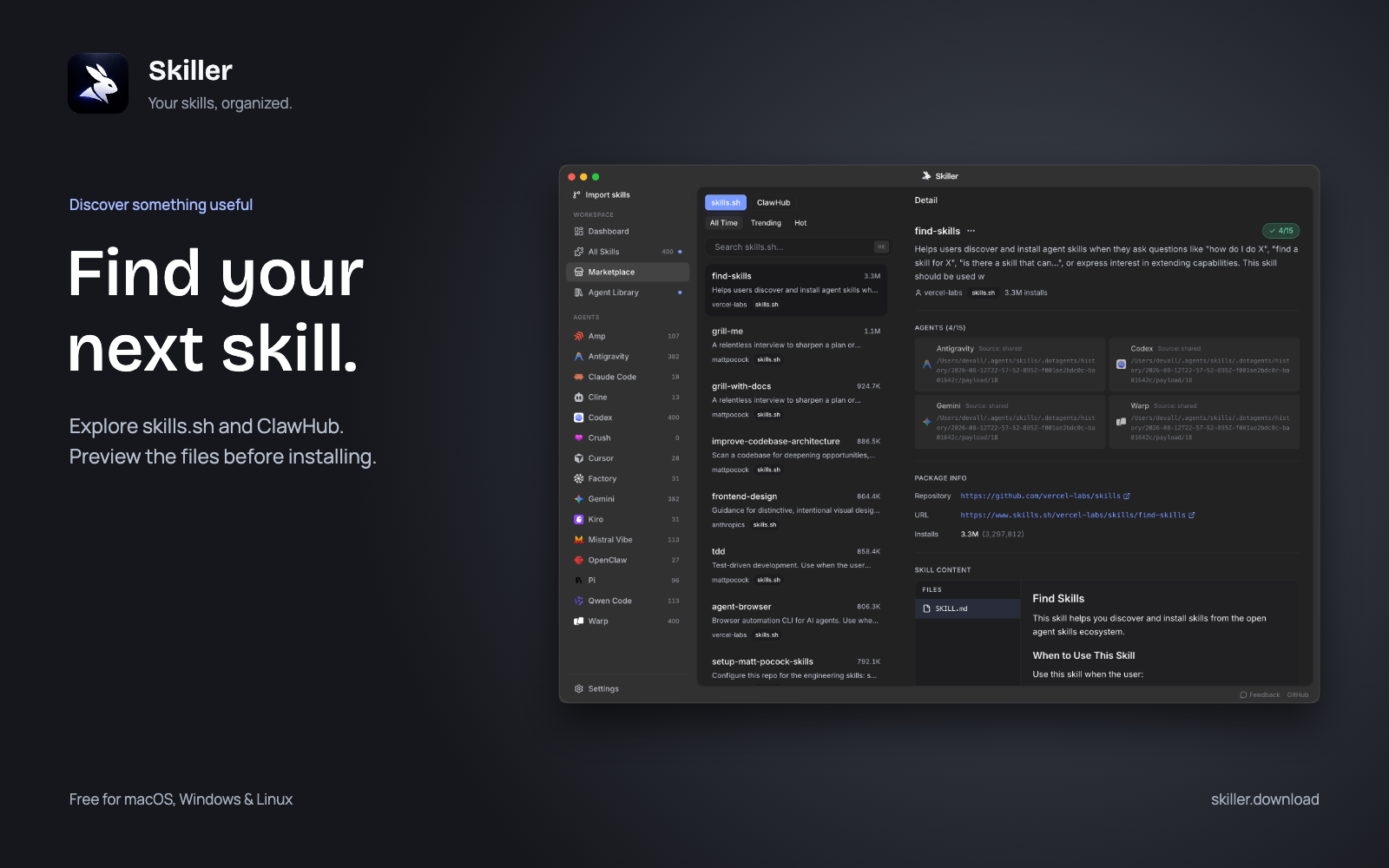Open find-skills more options ellipsis
This screenshot has height=868, width=1389.
(x=971, y=231)
